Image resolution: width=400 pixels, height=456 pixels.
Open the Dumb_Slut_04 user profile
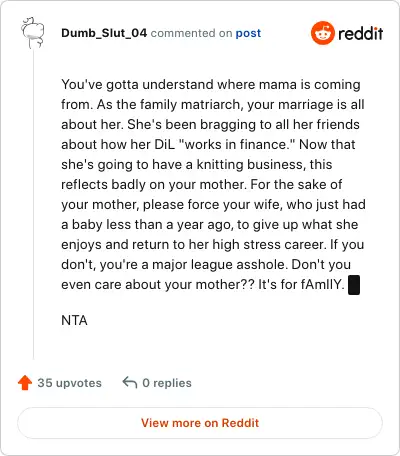click(104, 33)
